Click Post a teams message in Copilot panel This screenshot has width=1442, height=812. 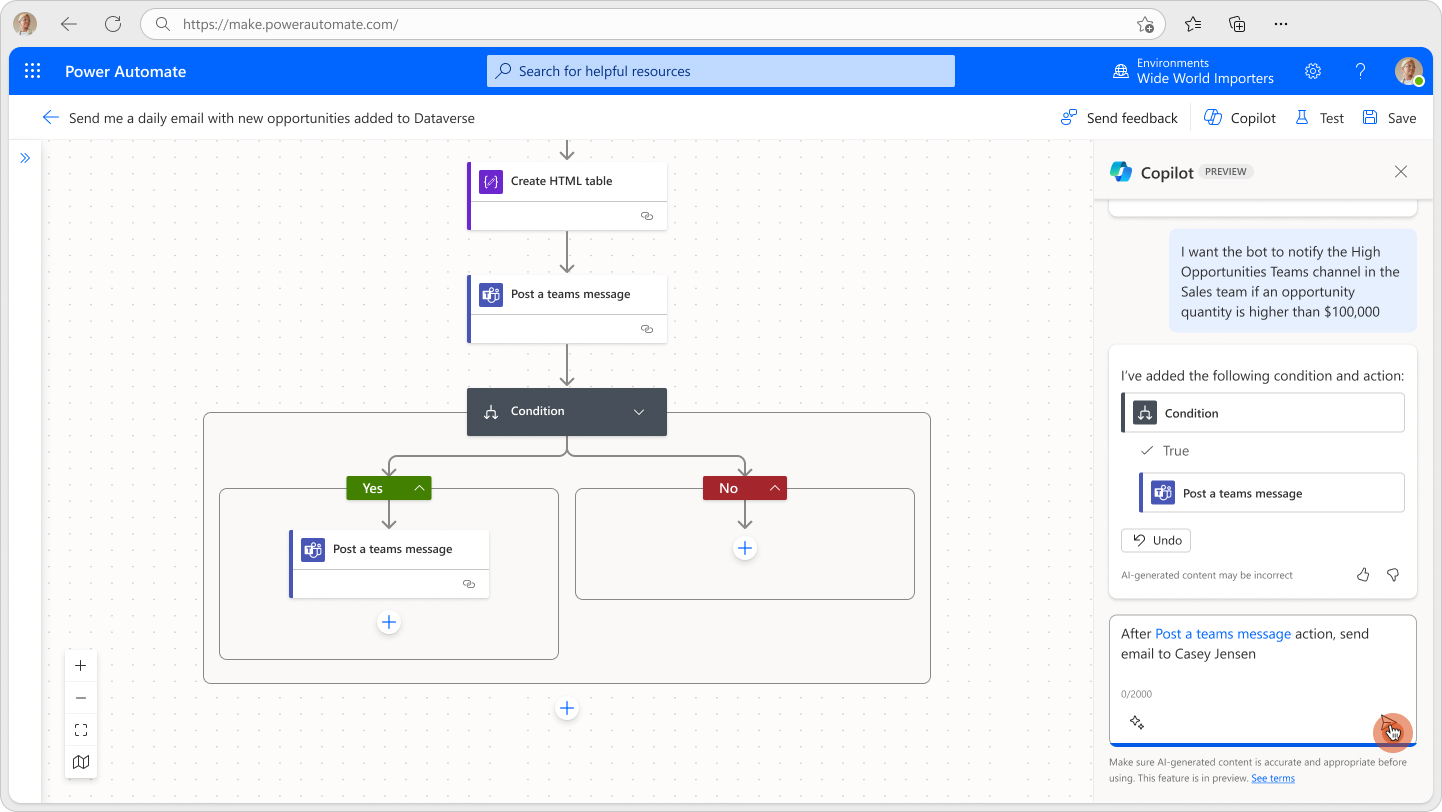pos(1272,493)
